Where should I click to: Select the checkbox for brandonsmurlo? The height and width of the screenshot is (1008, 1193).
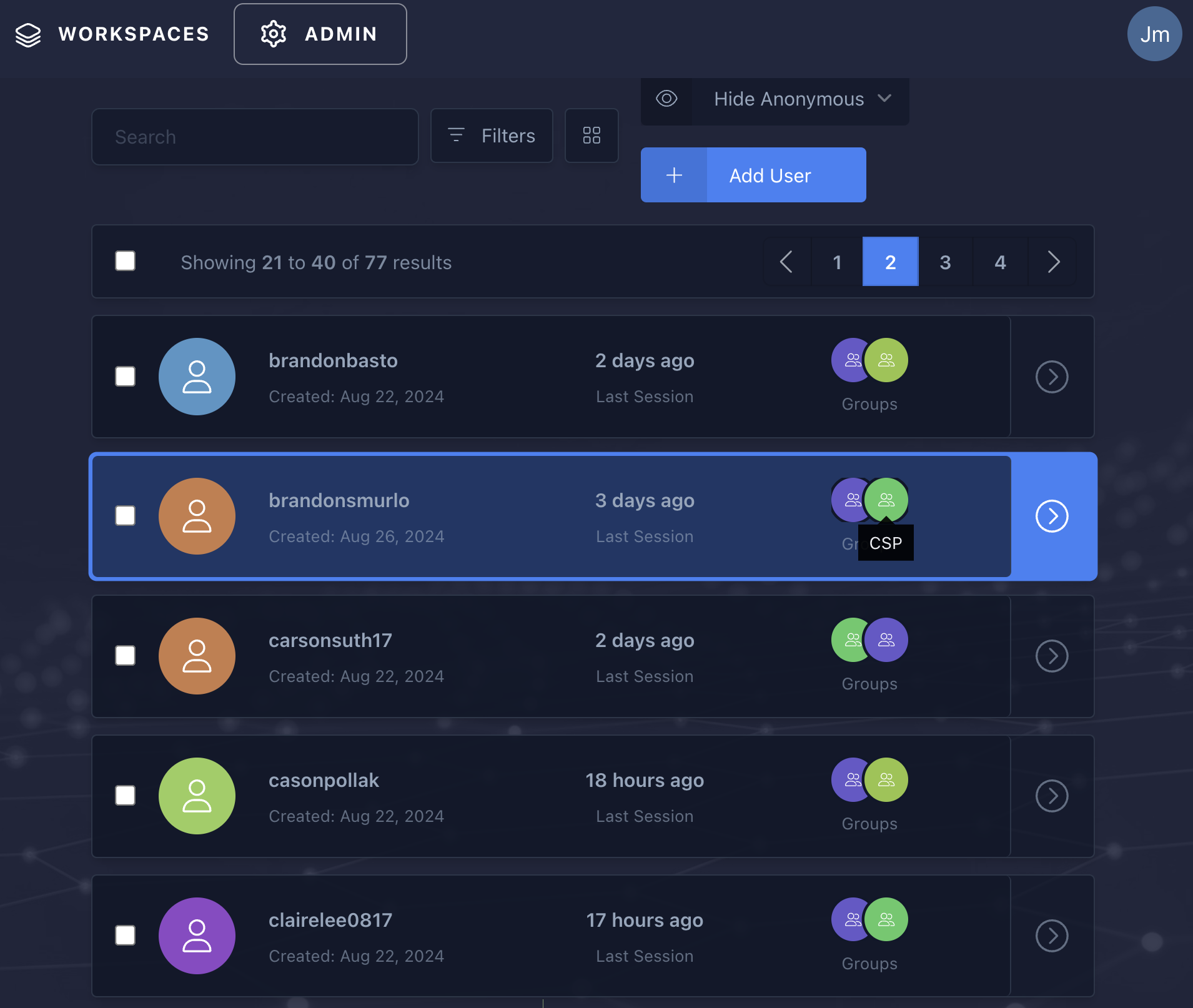[124, 516]
